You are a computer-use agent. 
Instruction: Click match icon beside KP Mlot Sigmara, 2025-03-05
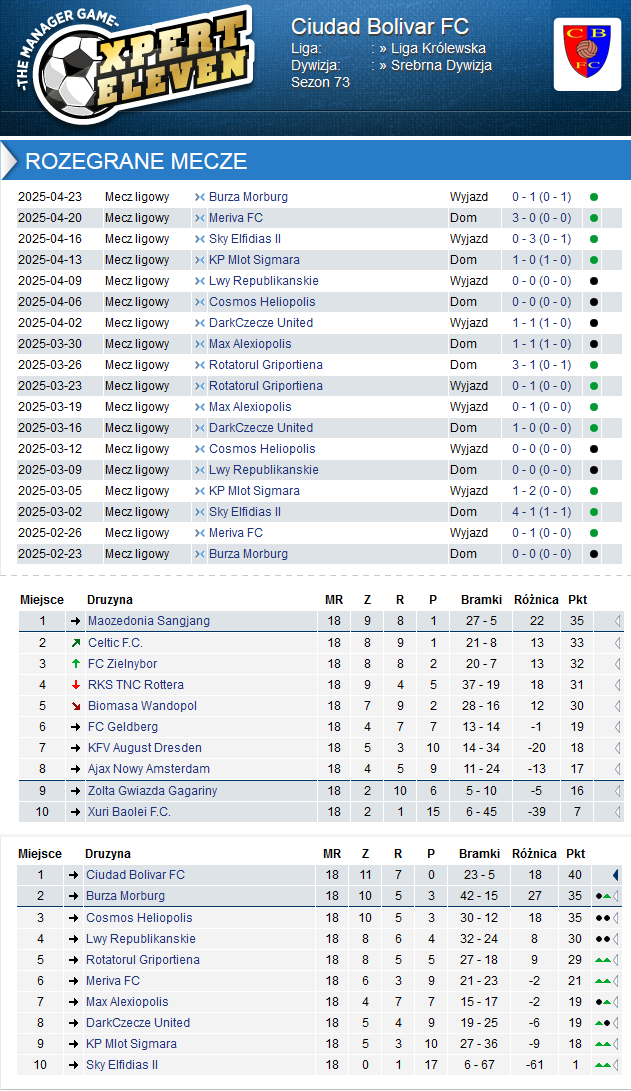(200, 491)
